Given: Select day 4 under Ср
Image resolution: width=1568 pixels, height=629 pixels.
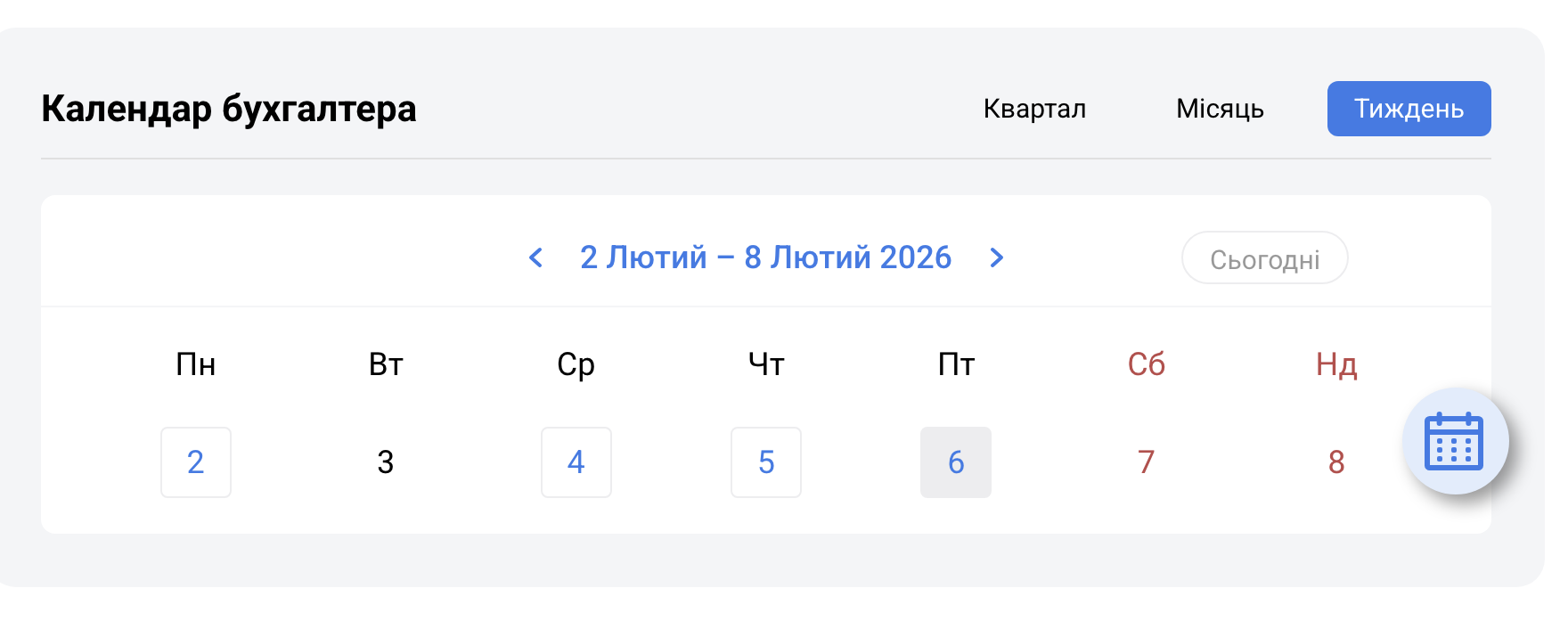Looking at the screenshot, I should 576,462.
